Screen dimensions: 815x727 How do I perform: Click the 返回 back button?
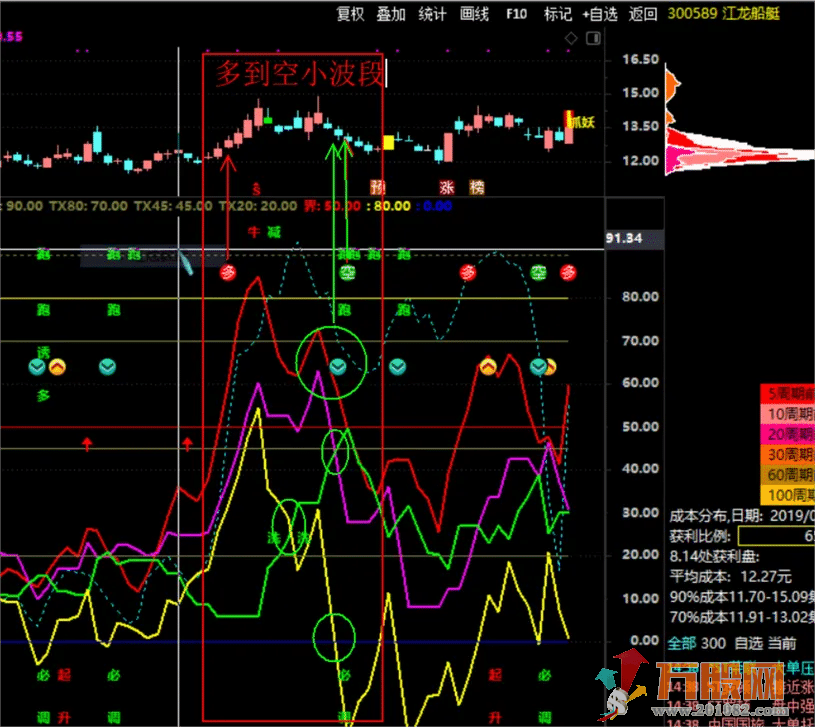click(x=643, y=14)
